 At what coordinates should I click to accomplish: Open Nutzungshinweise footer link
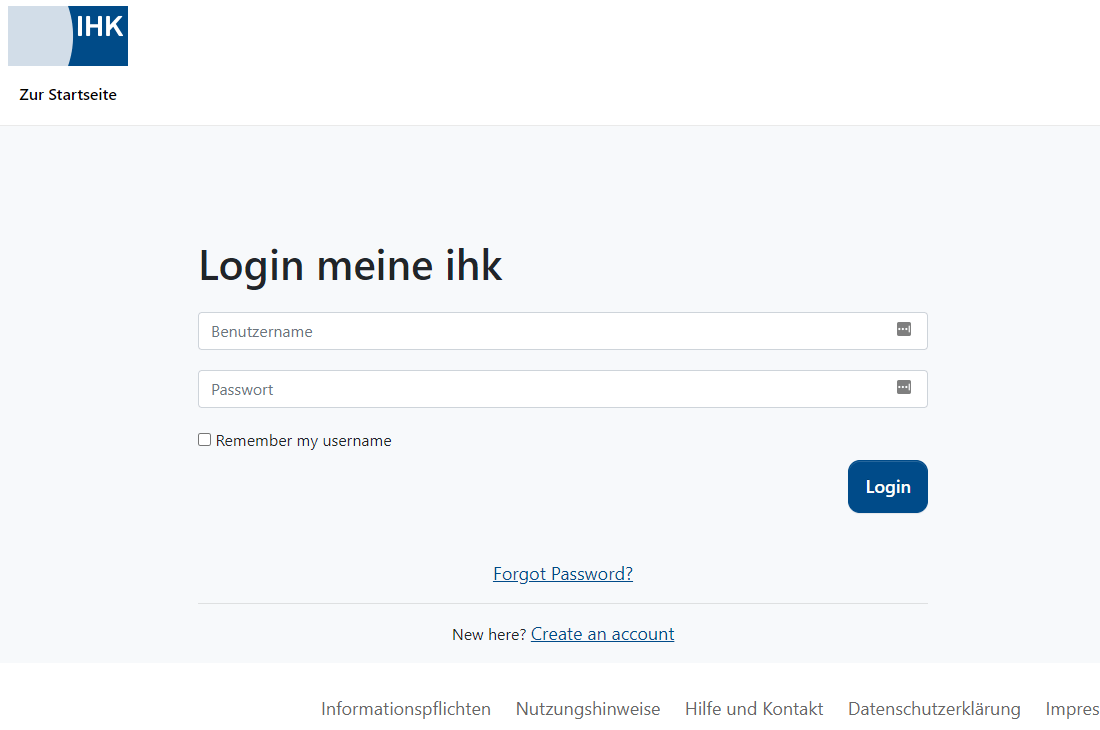pyautogui.click(x=588, y=709)
